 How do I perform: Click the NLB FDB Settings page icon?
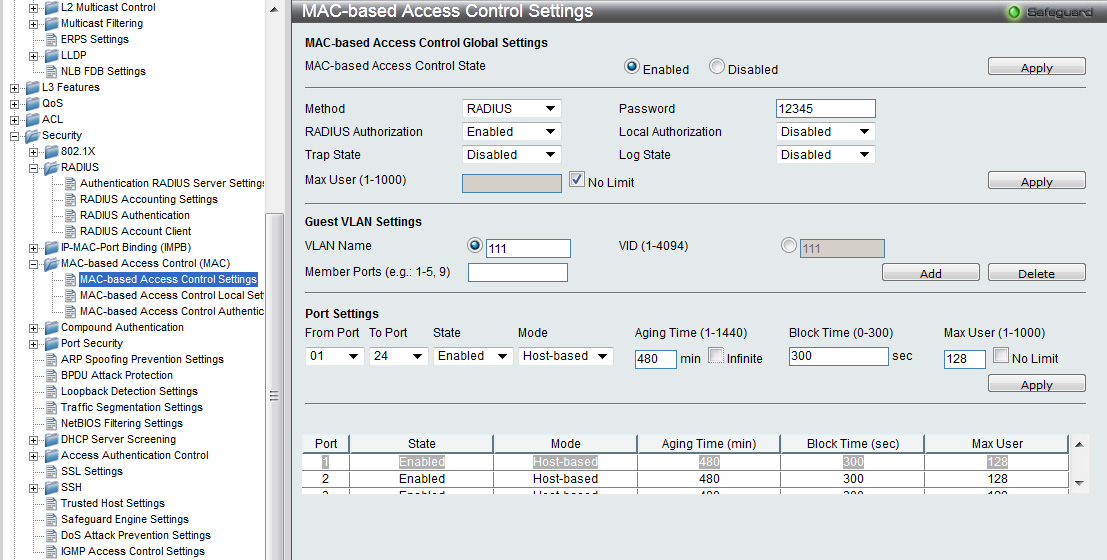tap(51, 71)
